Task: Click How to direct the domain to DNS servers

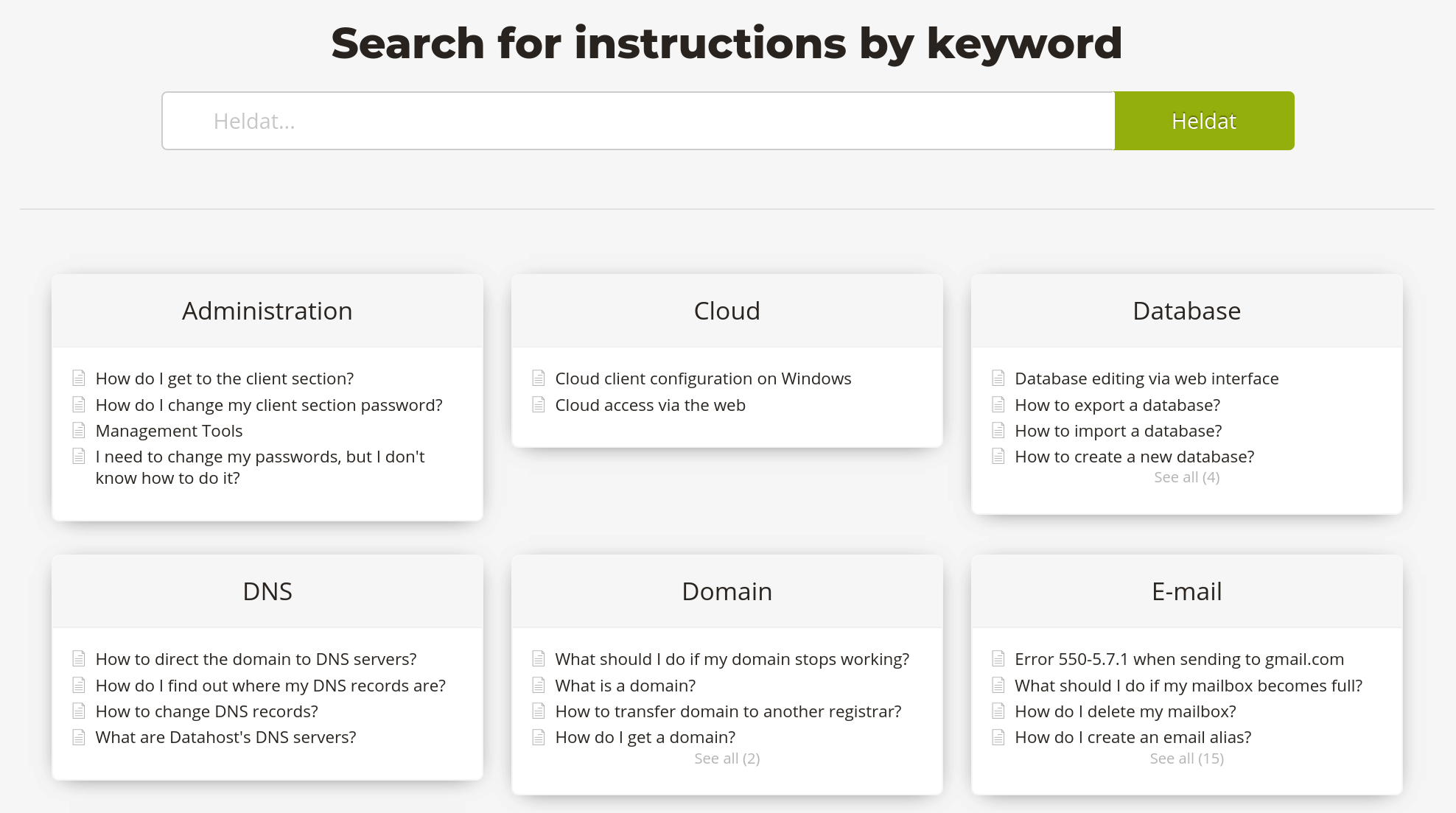Action: tap(255, 659)
